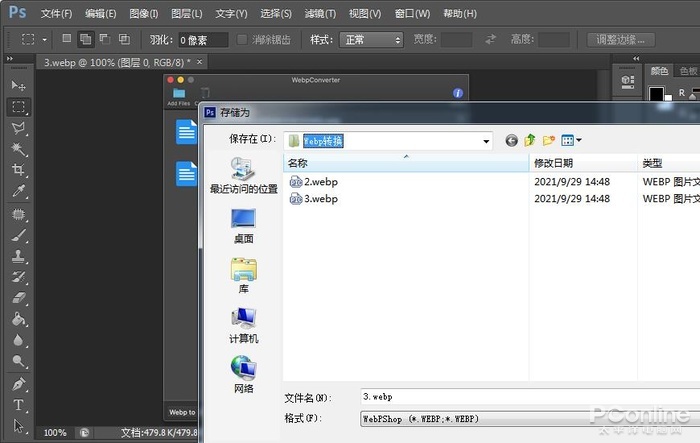Activate the Crop tool

18,170
